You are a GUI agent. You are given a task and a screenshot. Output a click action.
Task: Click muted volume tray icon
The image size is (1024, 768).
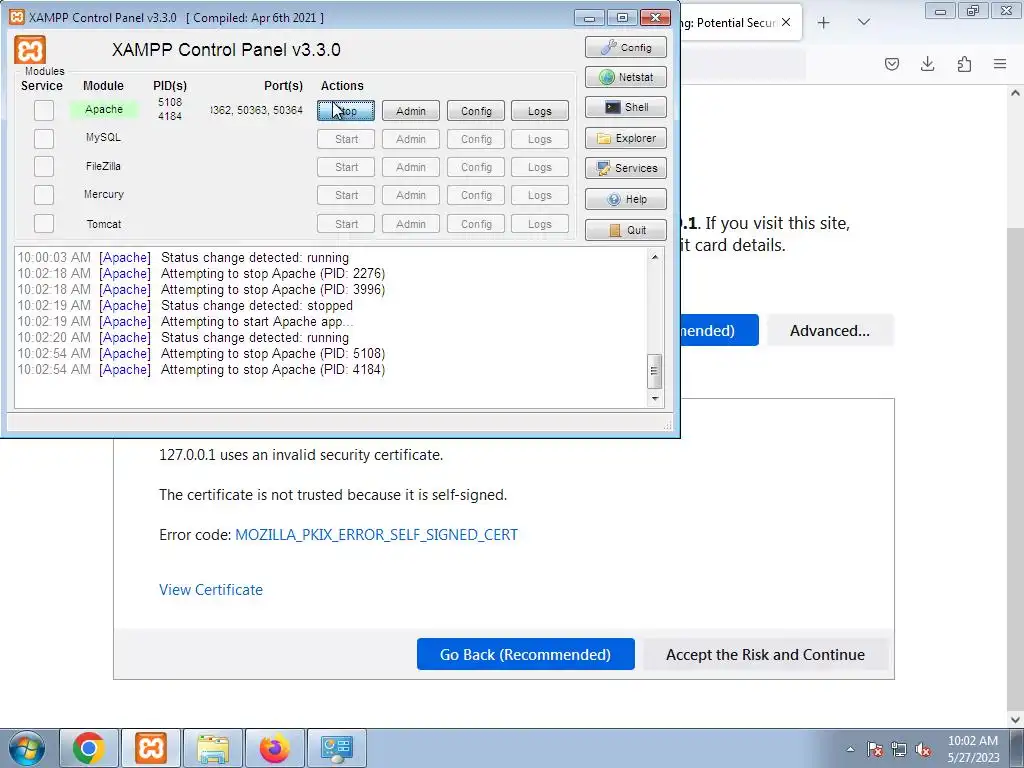click(x=923, y=749)
